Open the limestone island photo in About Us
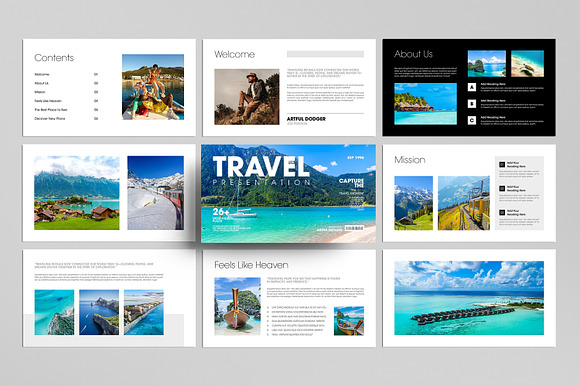The height and width of the screenshot is (386, 580). pyautogui.click(x=486, y=64)
